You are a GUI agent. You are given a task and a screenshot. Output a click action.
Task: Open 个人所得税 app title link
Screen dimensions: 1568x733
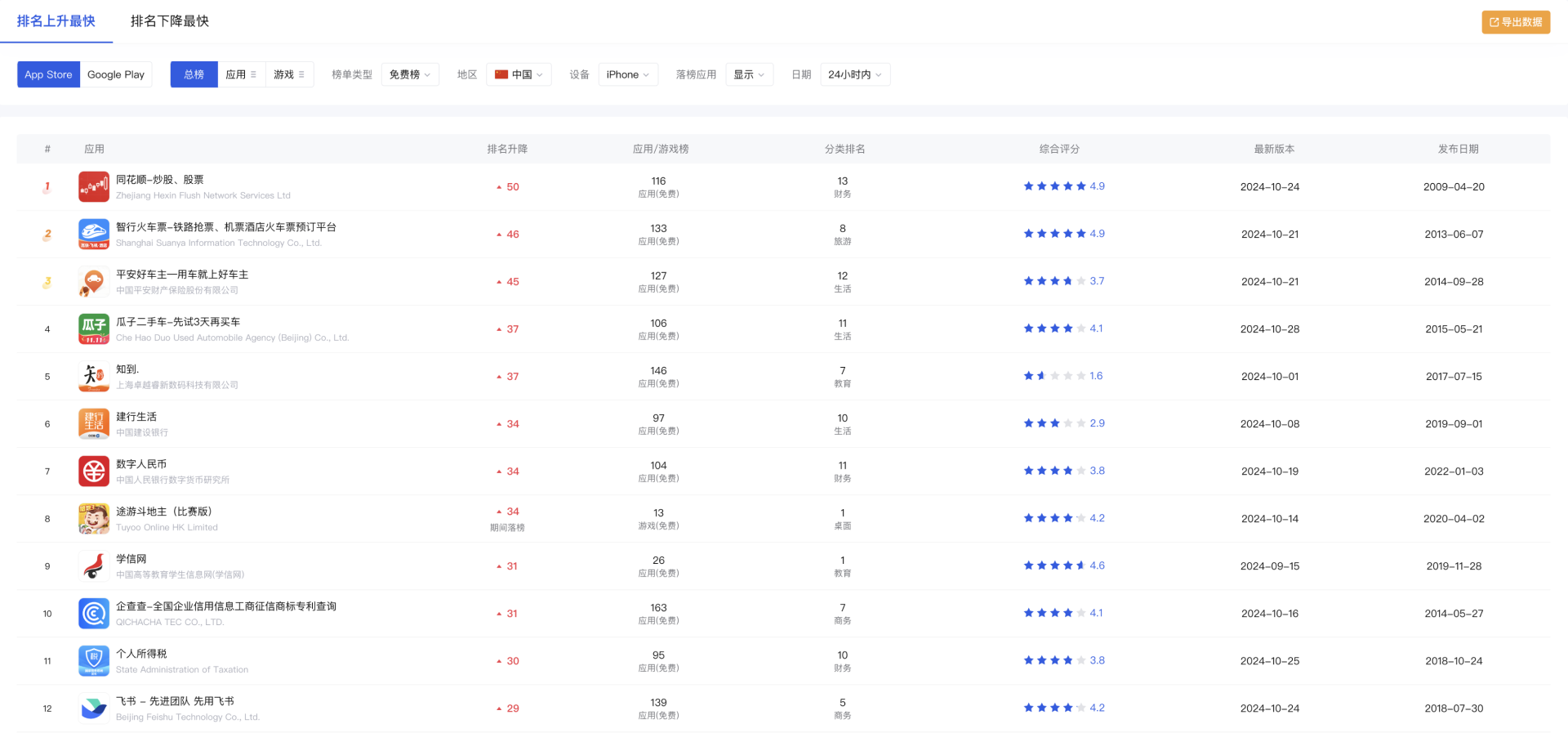pos(141,654)
